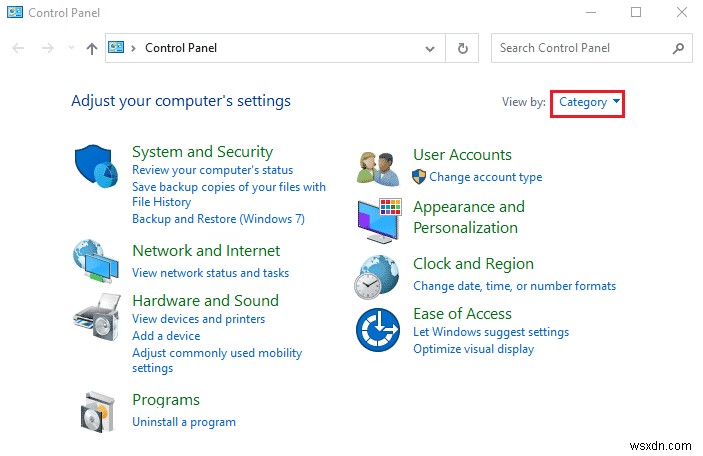Open View devices and printers link
The width and height of the screenshot is (703, 456).
click(x=198, y=319)
